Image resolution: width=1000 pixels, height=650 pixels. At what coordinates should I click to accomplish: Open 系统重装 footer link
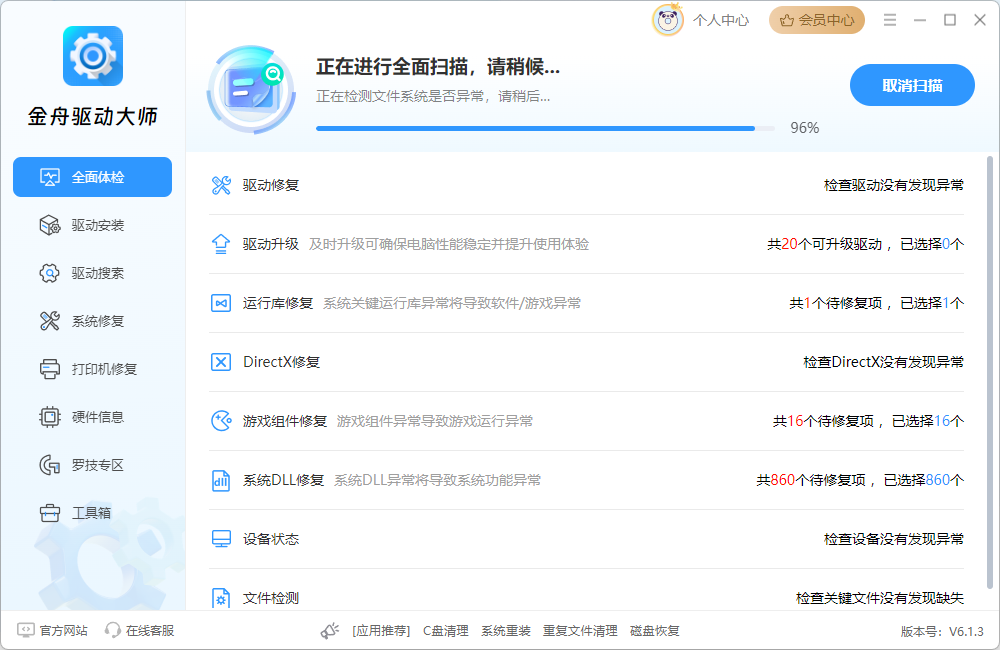(506, 631)
